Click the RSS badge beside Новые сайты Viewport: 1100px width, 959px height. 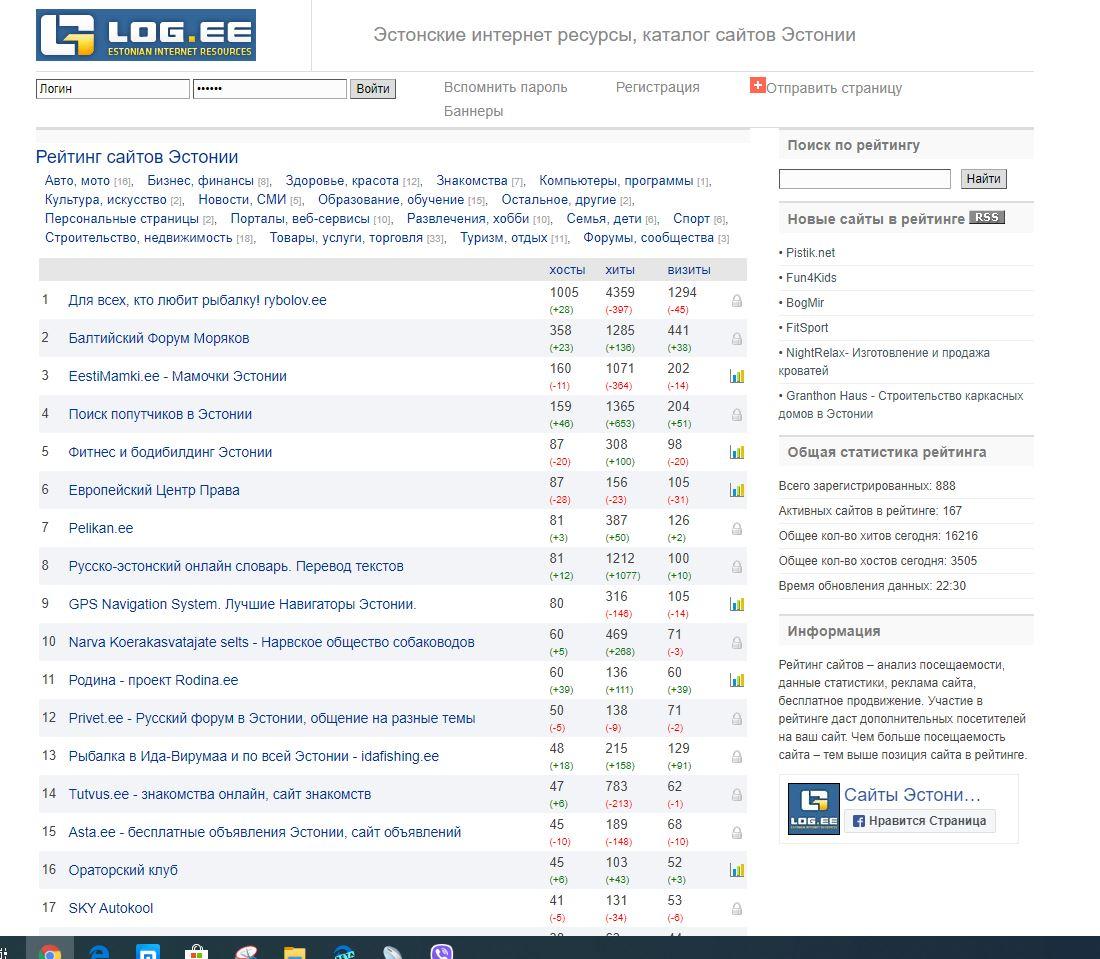[x=986, y=217]
